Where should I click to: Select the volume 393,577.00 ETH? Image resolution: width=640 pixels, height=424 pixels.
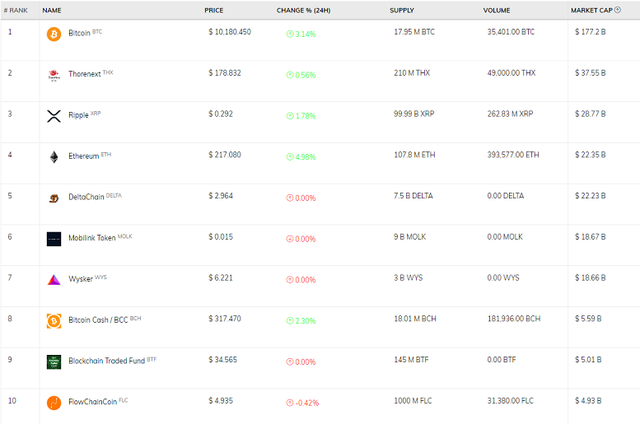[513, 155]
